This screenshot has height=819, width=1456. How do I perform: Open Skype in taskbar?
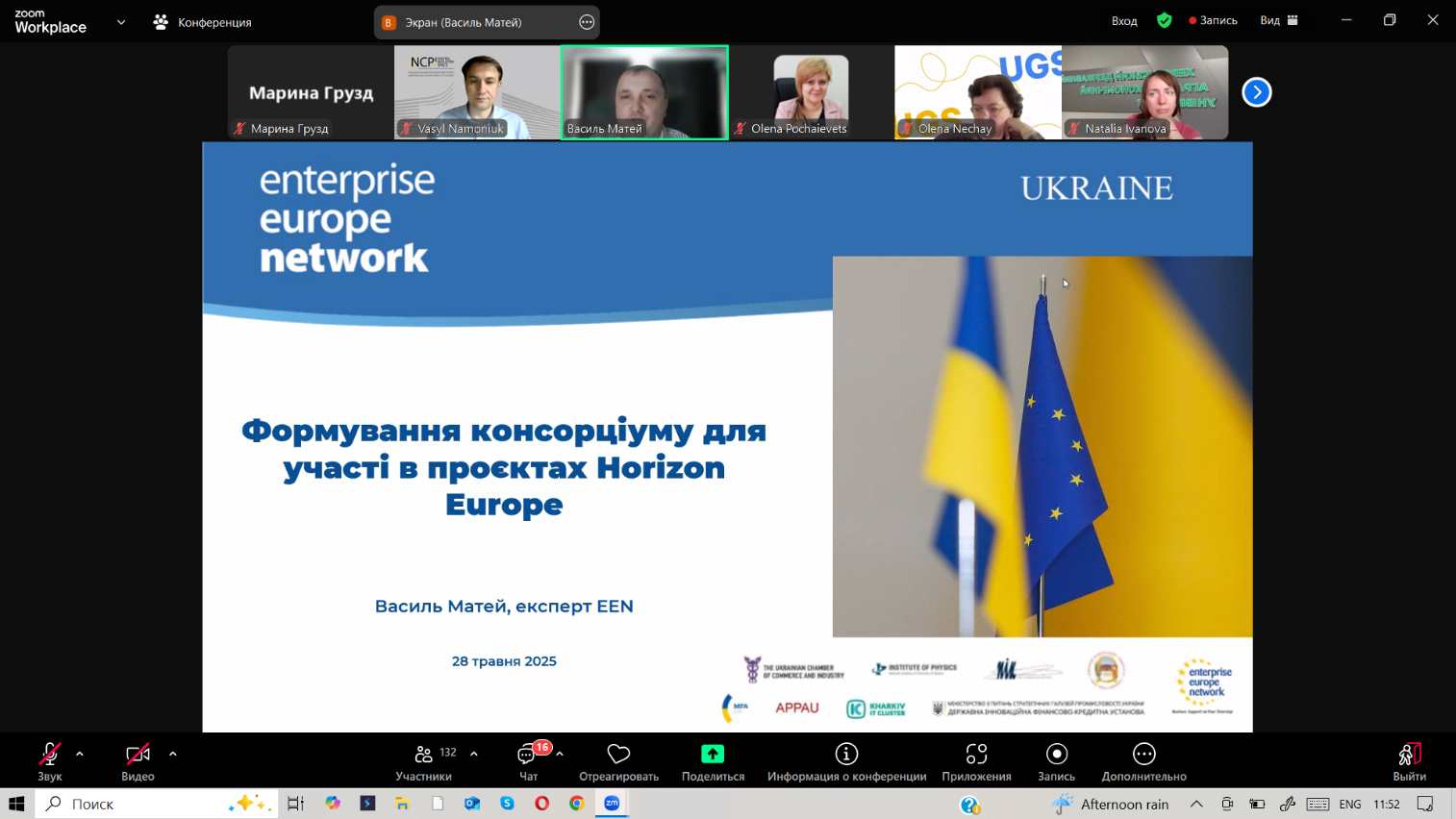(x=507, y=804)
